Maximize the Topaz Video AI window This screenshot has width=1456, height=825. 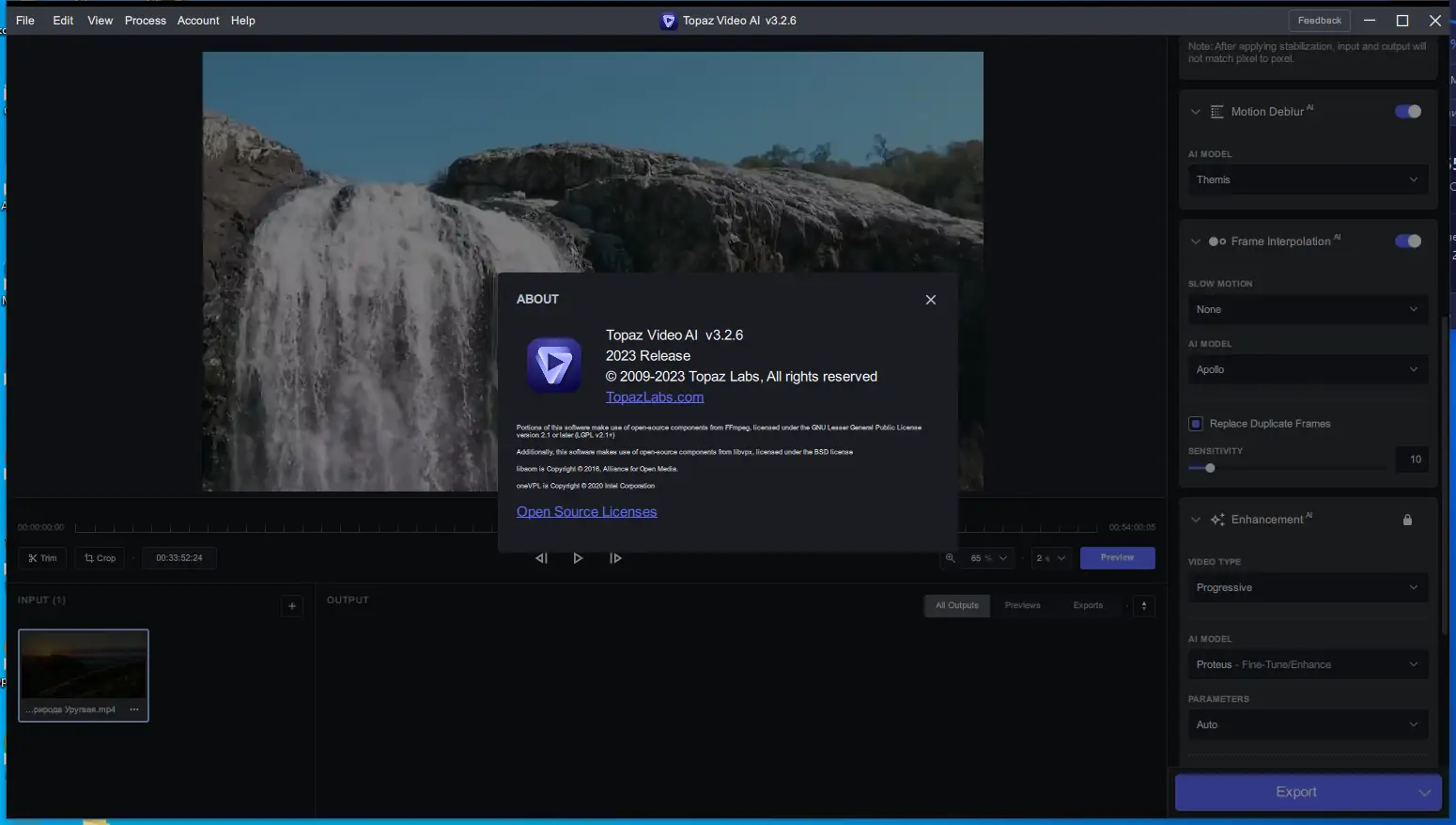[x=1402, y=21]
